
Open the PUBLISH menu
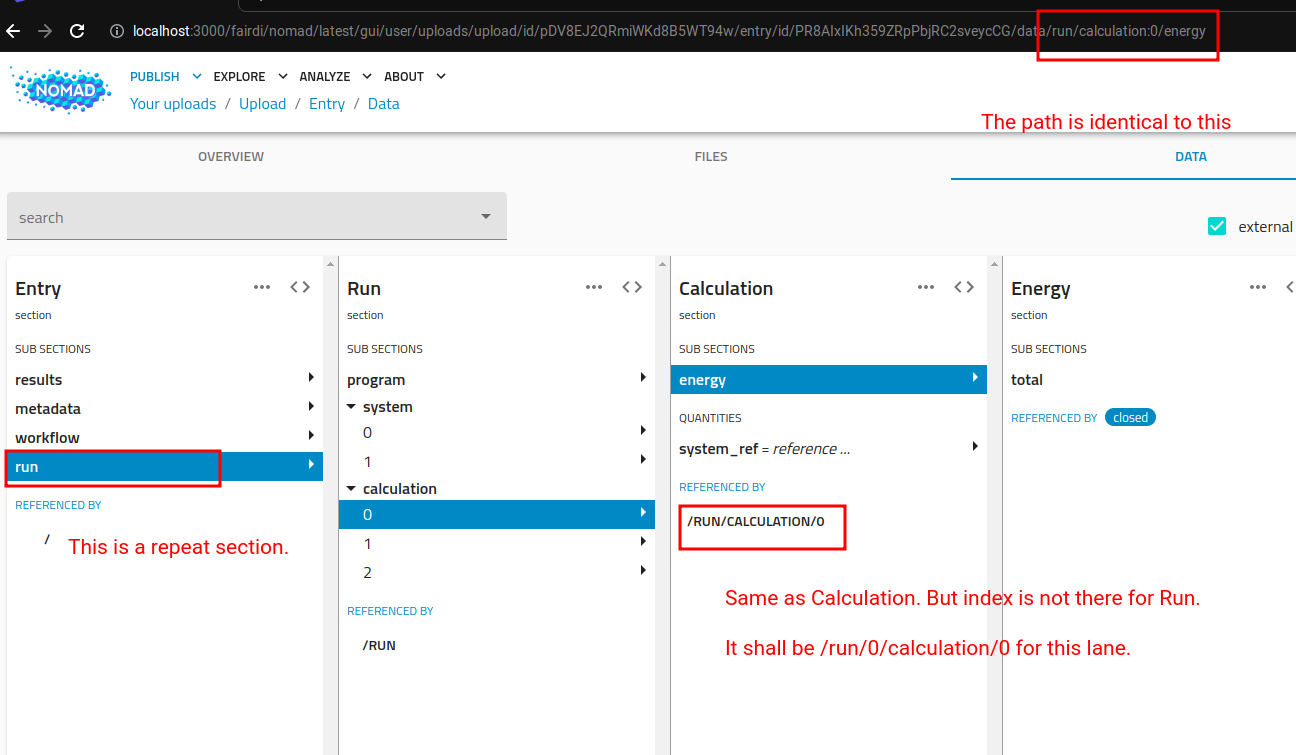[166, 76]
